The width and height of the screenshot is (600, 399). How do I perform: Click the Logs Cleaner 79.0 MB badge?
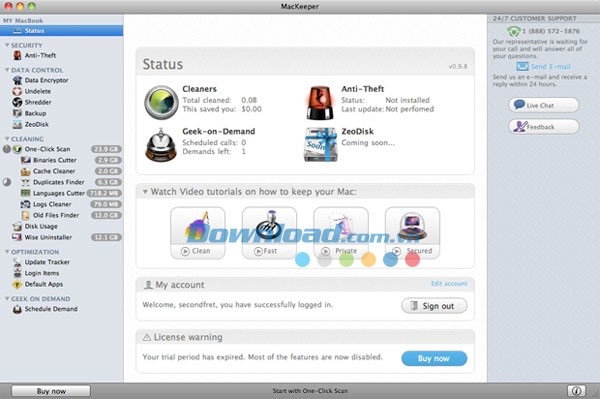[106, 204]
